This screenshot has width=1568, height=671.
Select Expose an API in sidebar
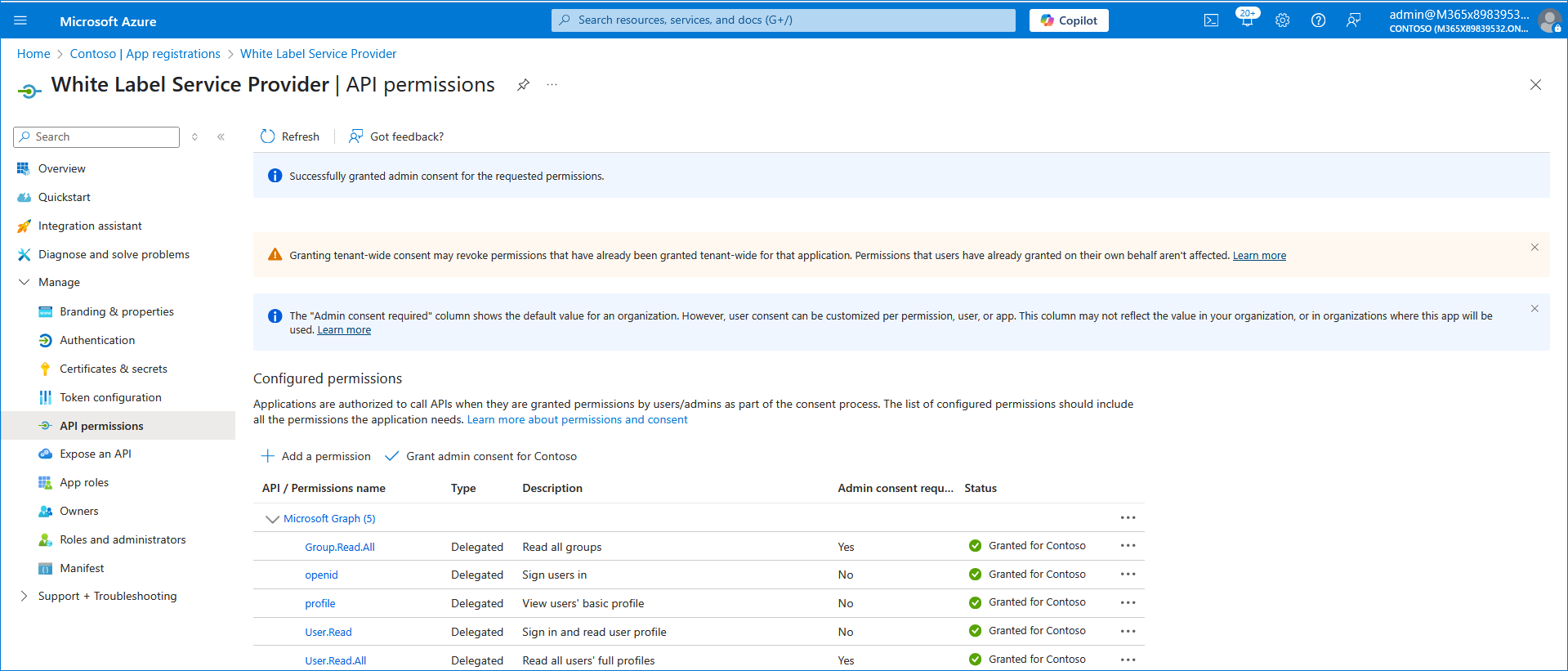click(95, 454)
